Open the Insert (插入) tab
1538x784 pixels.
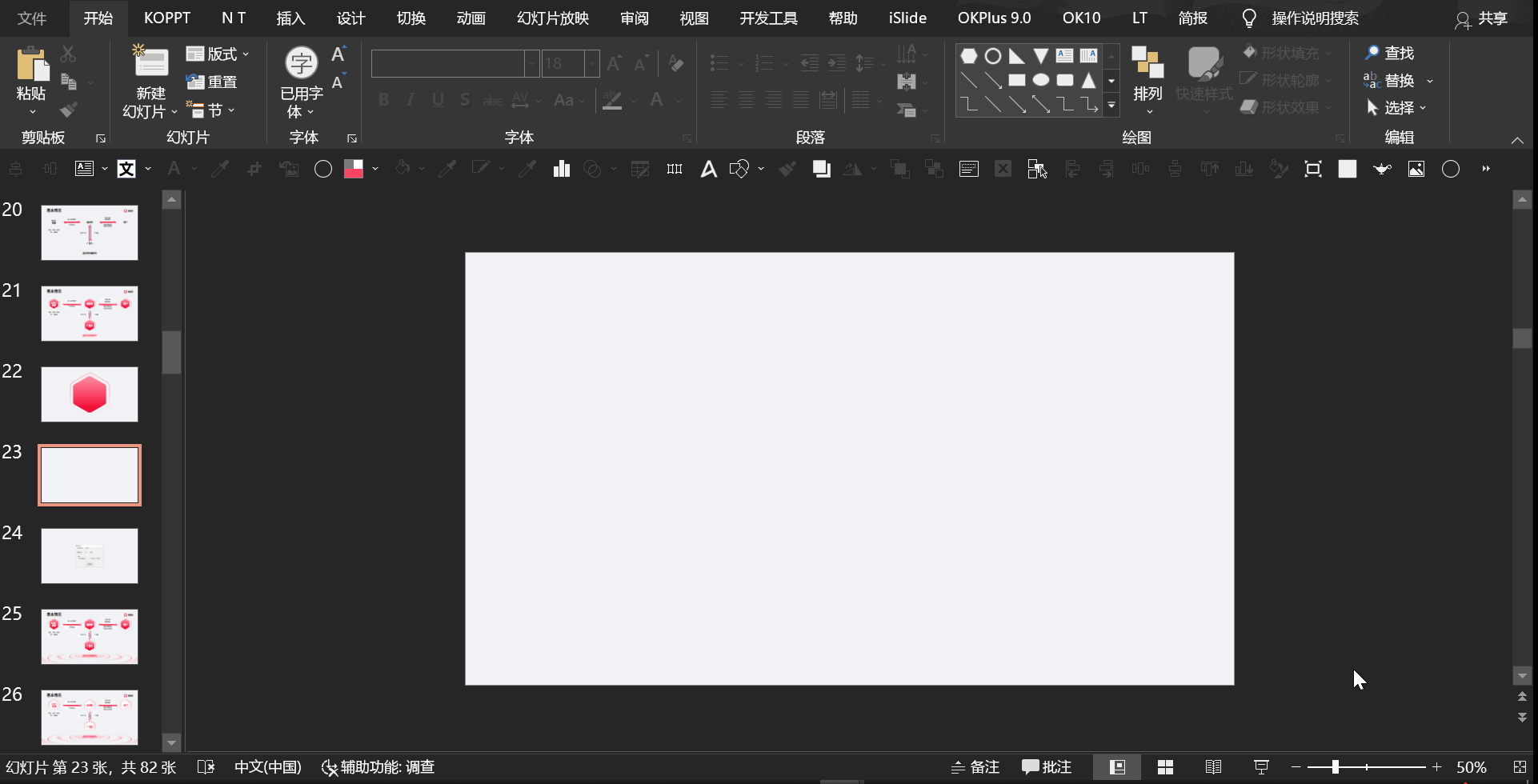point(290,18)
